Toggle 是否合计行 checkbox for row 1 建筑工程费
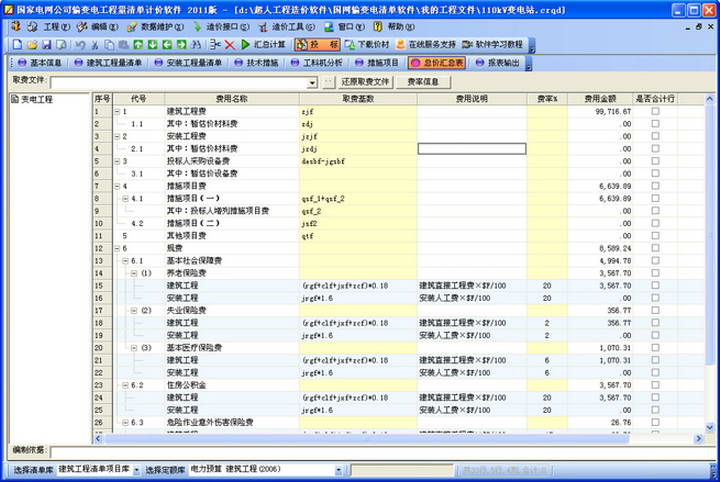 pyautogui.click(x=655, y=111)
